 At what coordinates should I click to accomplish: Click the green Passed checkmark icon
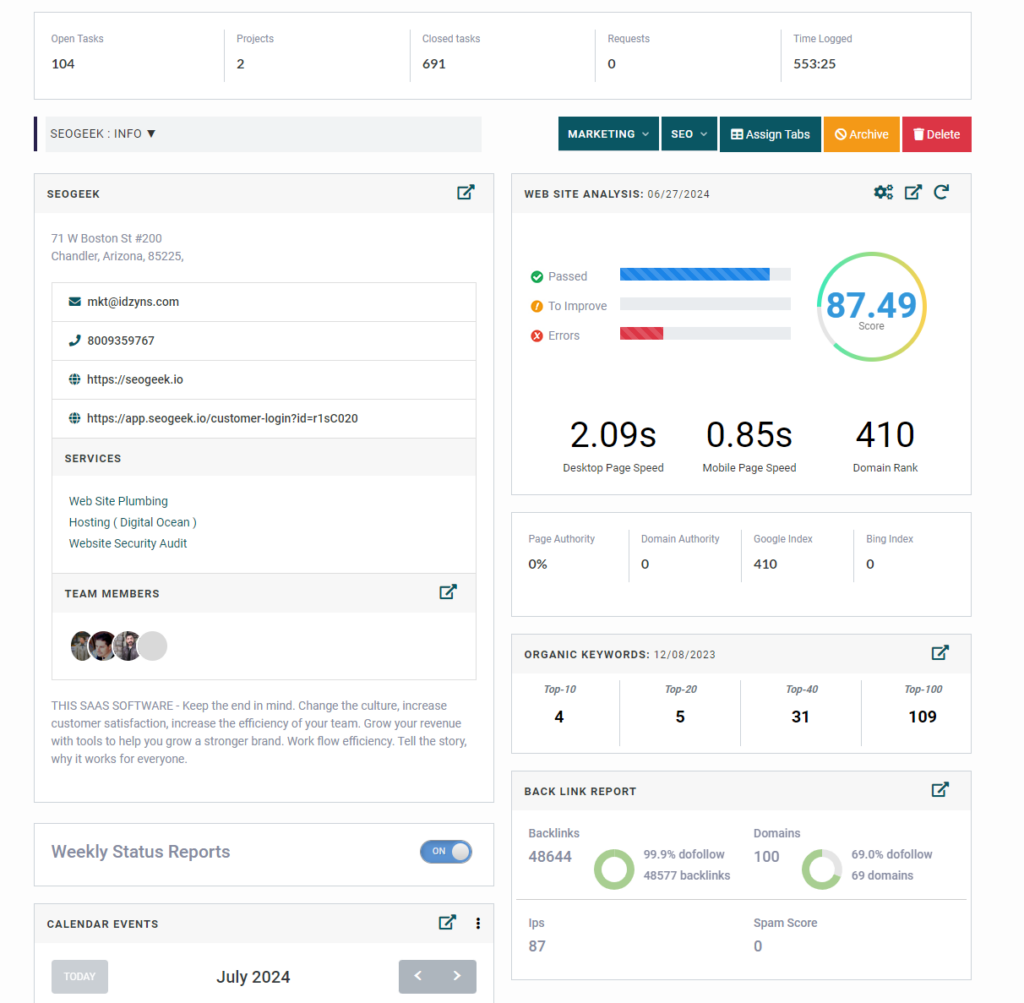point(537,277)
